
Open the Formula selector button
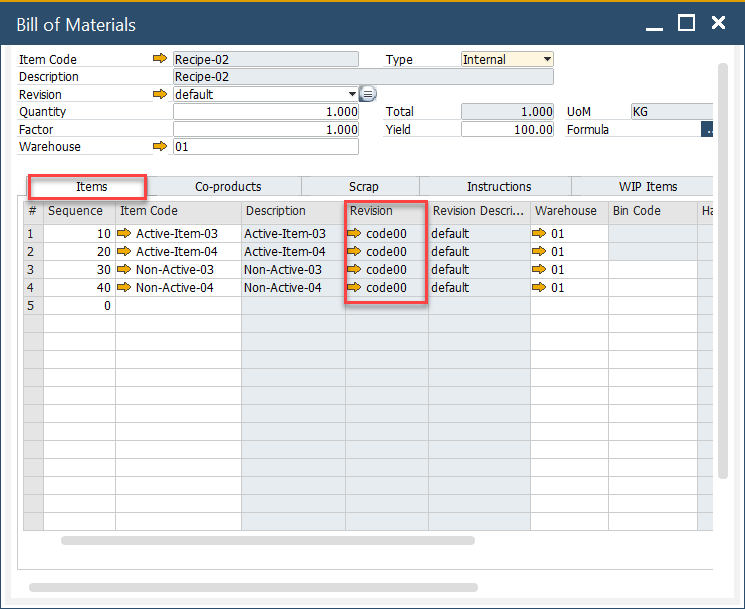click(x=708, y=130)
